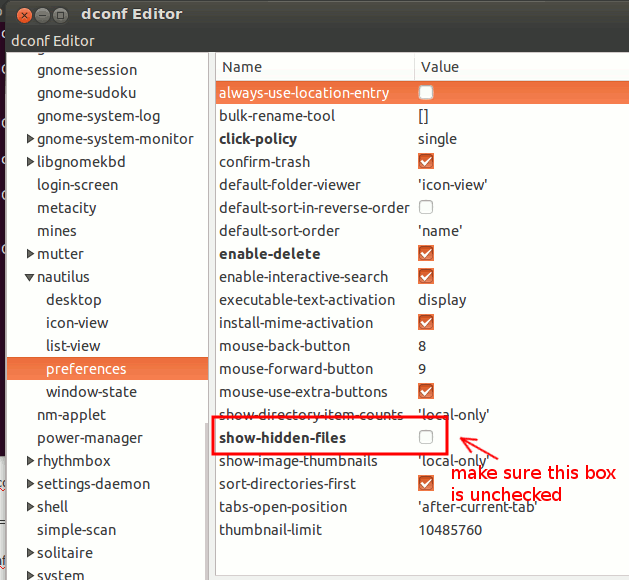The image size is (629, 580).
Task: Select nm-applet in the tree
Action: point(71,415)
